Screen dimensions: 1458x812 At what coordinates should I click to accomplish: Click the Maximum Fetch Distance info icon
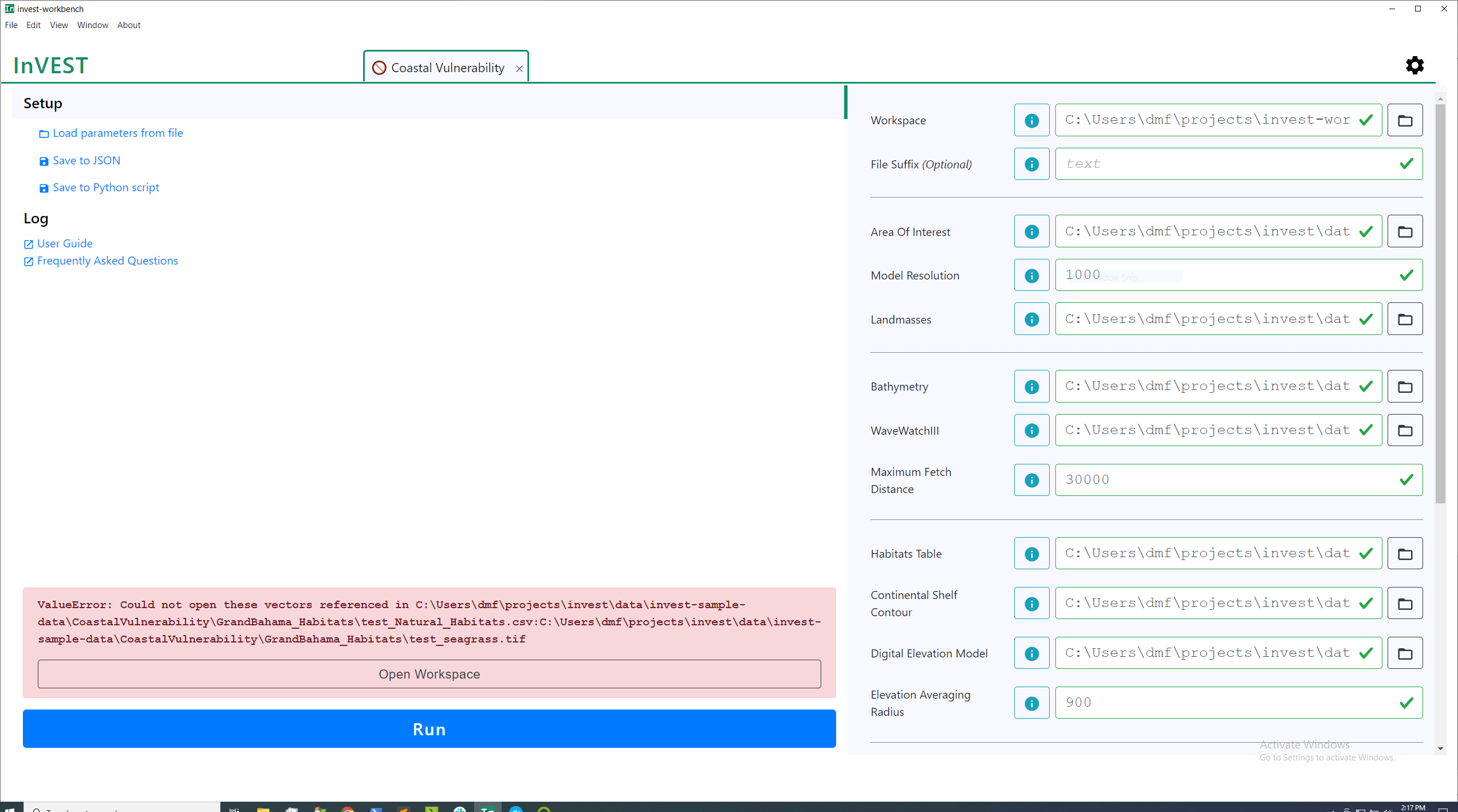click(1031, 479)
